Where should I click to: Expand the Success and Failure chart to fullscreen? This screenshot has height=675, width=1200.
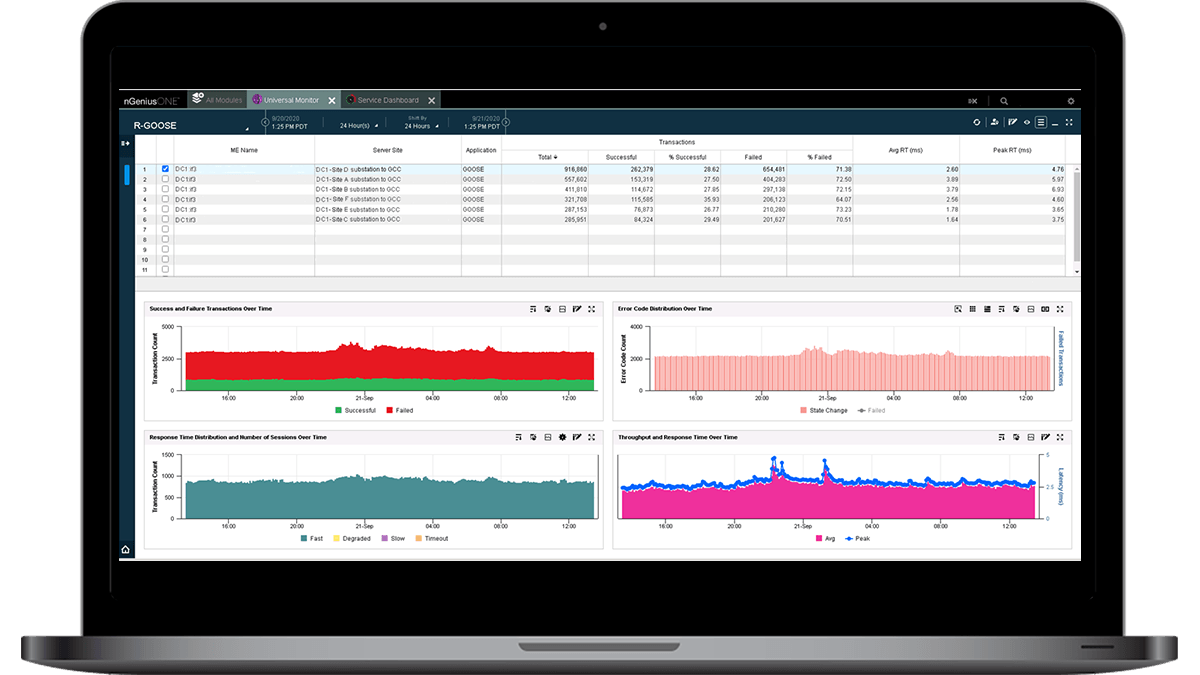pos(592,309)
